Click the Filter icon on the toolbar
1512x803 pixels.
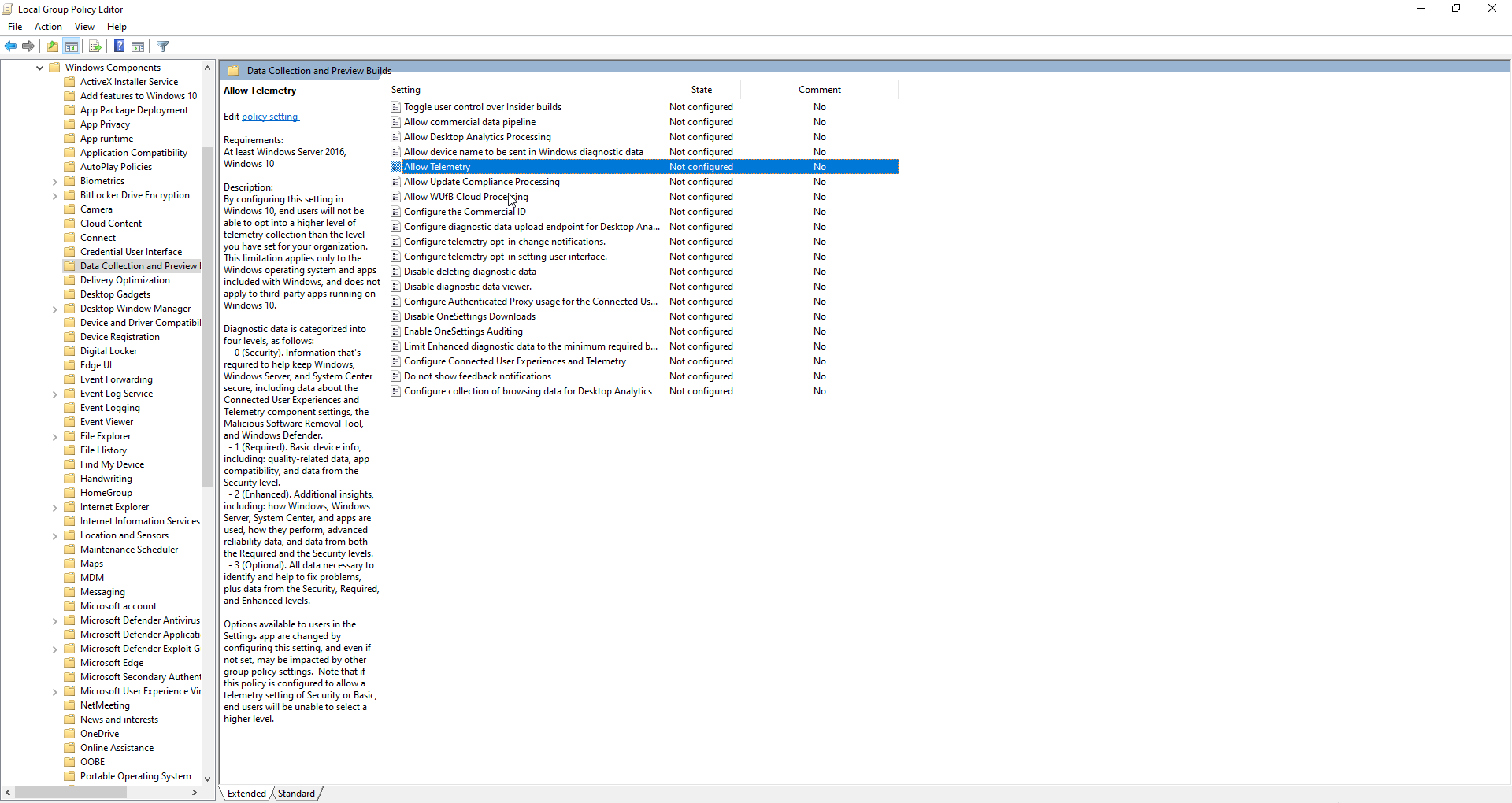[x=162, y=46]
